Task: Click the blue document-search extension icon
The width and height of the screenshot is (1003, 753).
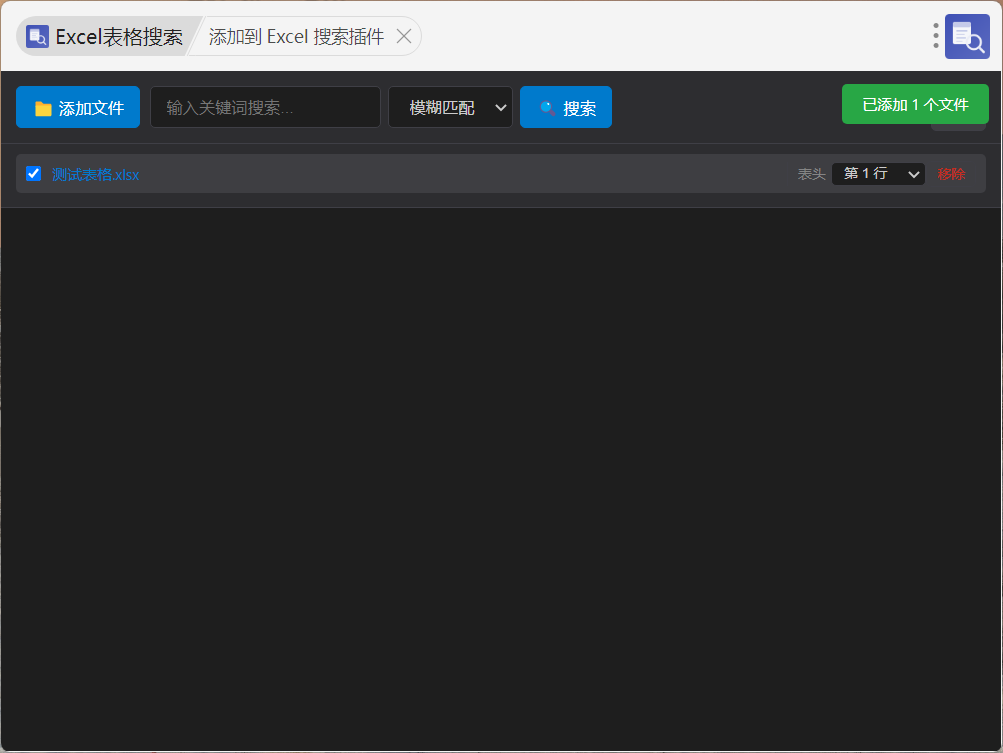Action: click(x=967, y=36)
